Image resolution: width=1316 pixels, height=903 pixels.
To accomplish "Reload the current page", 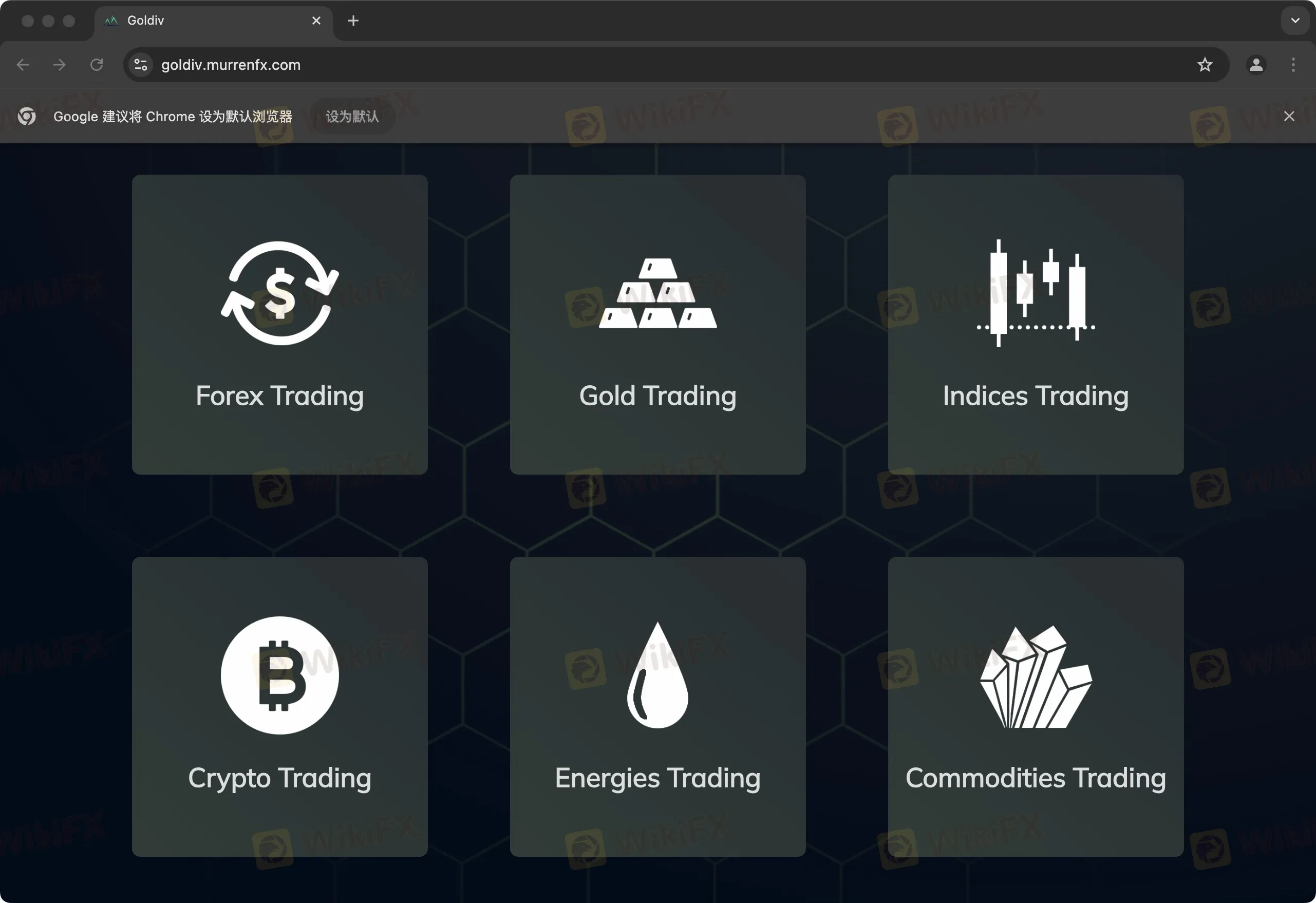I will (97, 65).
